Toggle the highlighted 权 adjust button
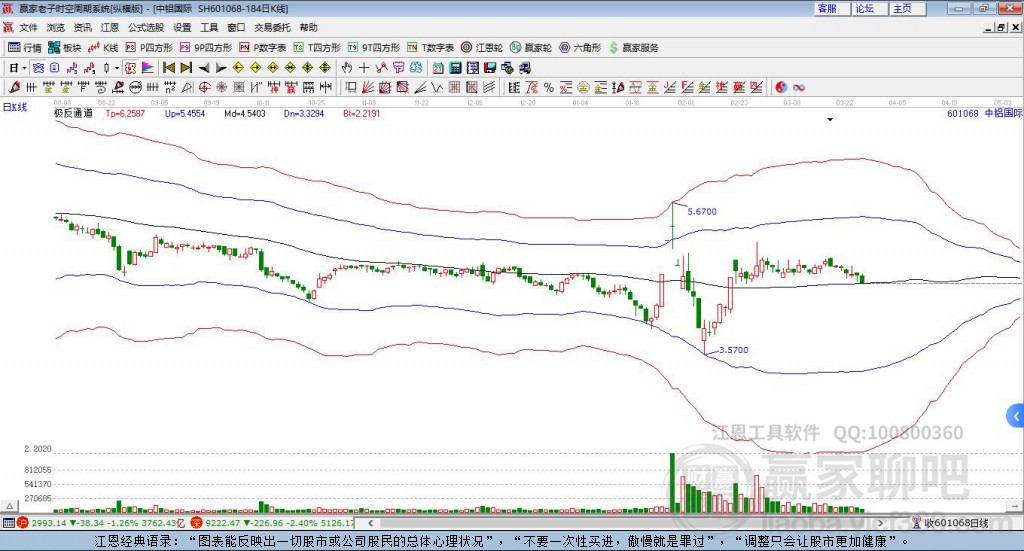The image size is (1024, 551). 131,68
